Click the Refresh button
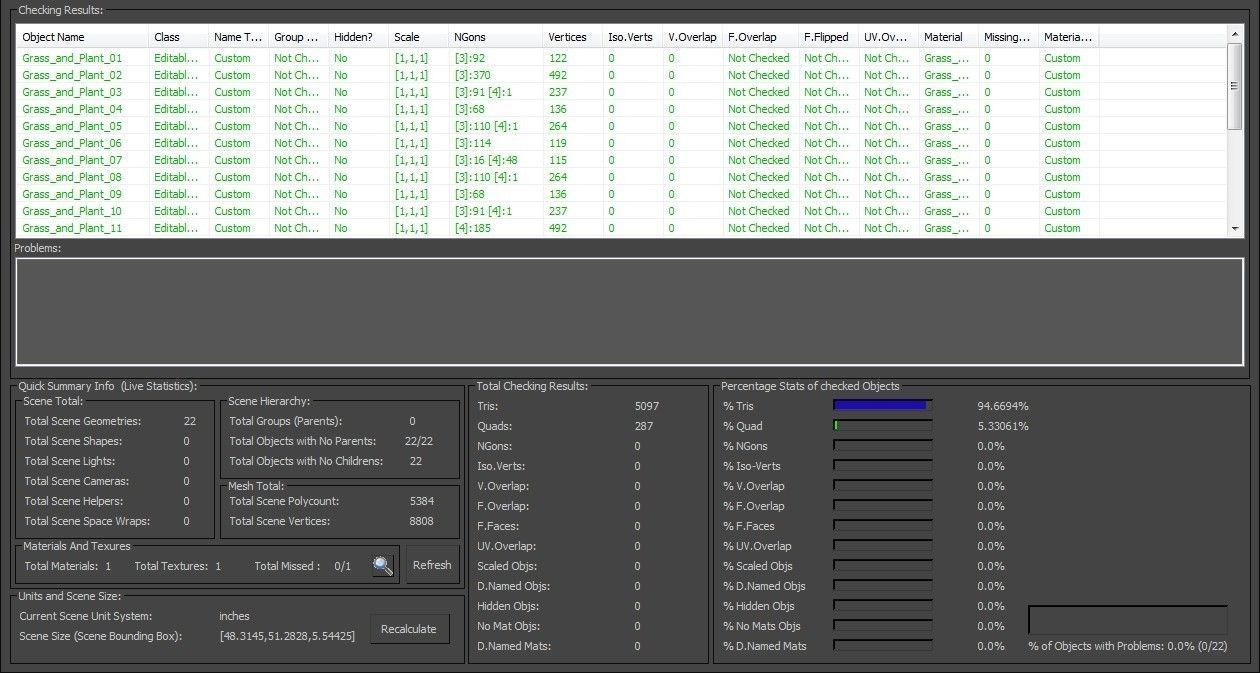The width and height of the screenshot is (1260, 673). pos(432,565)
